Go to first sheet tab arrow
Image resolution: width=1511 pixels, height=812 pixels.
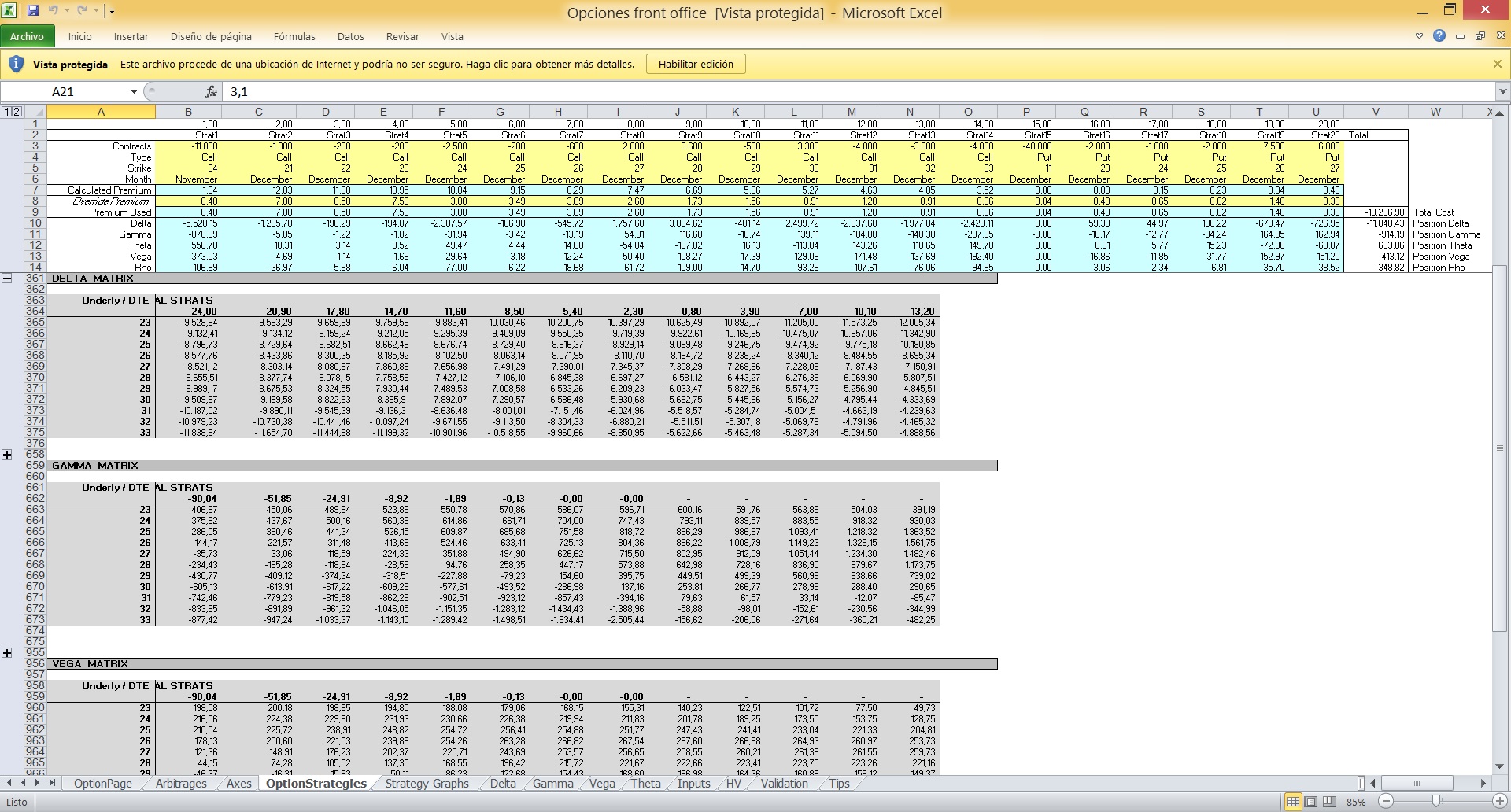pos(9,783)
